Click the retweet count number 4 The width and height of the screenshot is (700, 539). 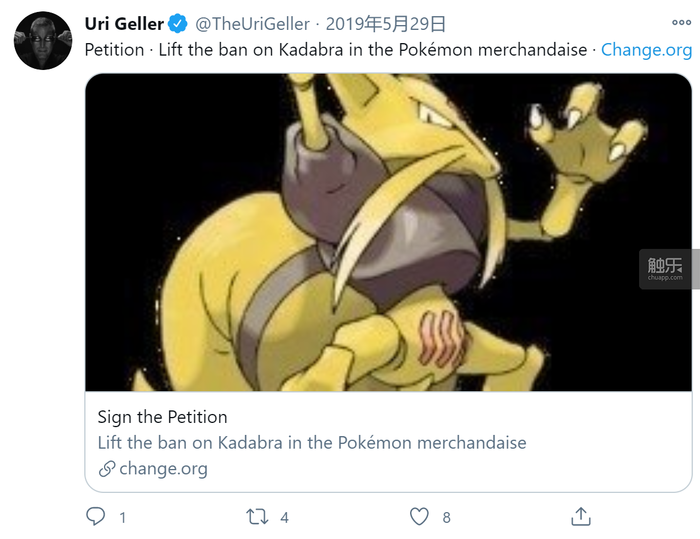click(284, 518)
